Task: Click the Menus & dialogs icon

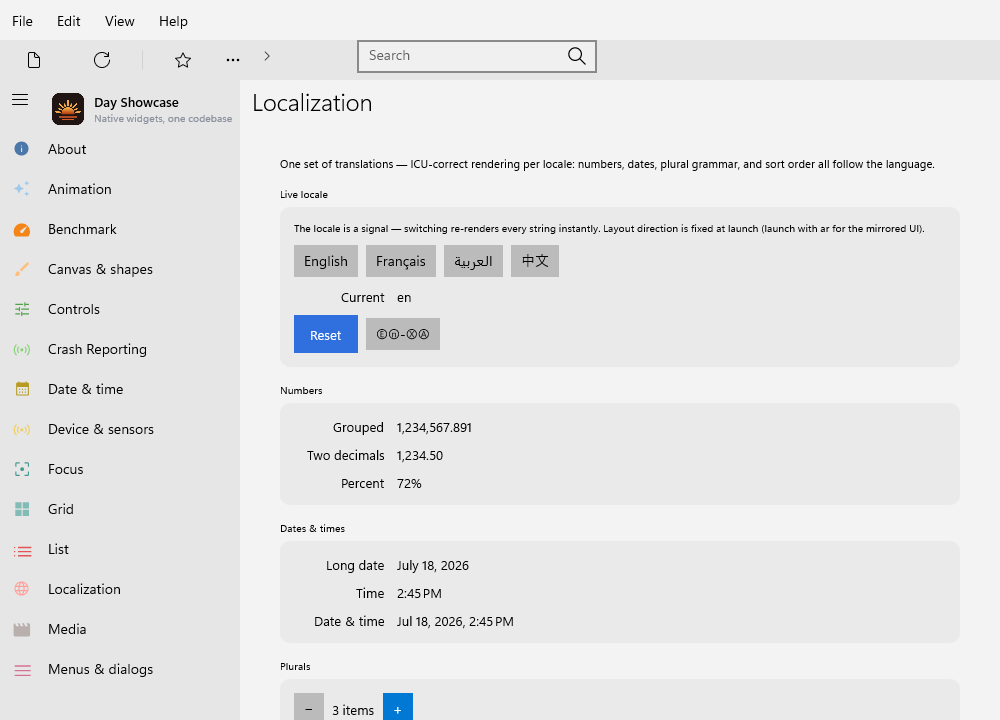Action: 22,670
